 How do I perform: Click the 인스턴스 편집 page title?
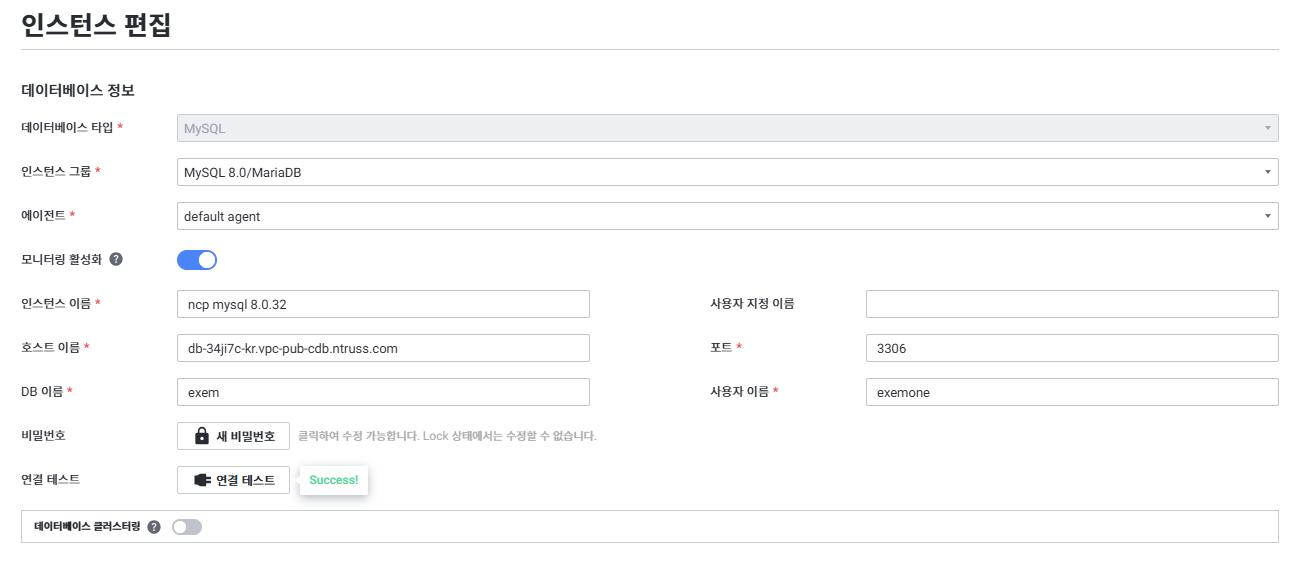(x=96, y=24)
